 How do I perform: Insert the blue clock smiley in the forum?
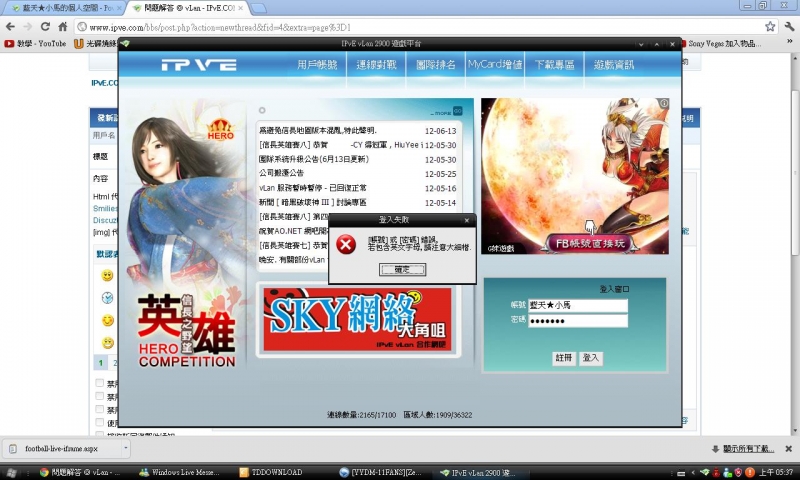point(107,298)
